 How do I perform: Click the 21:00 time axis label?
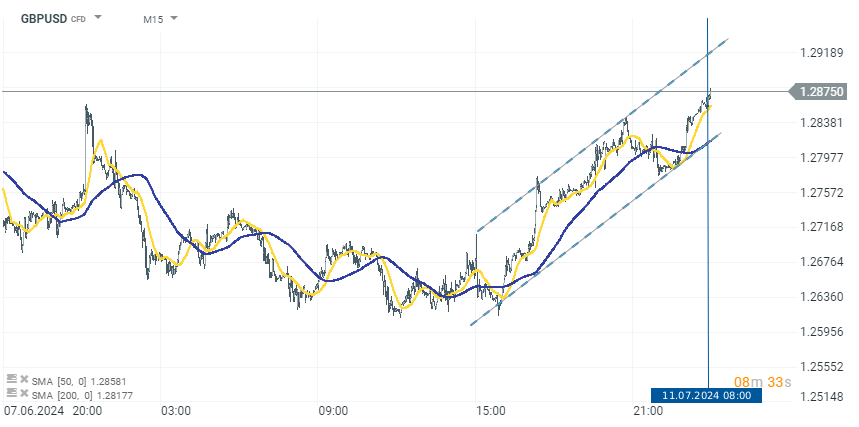tap(648, 411)
